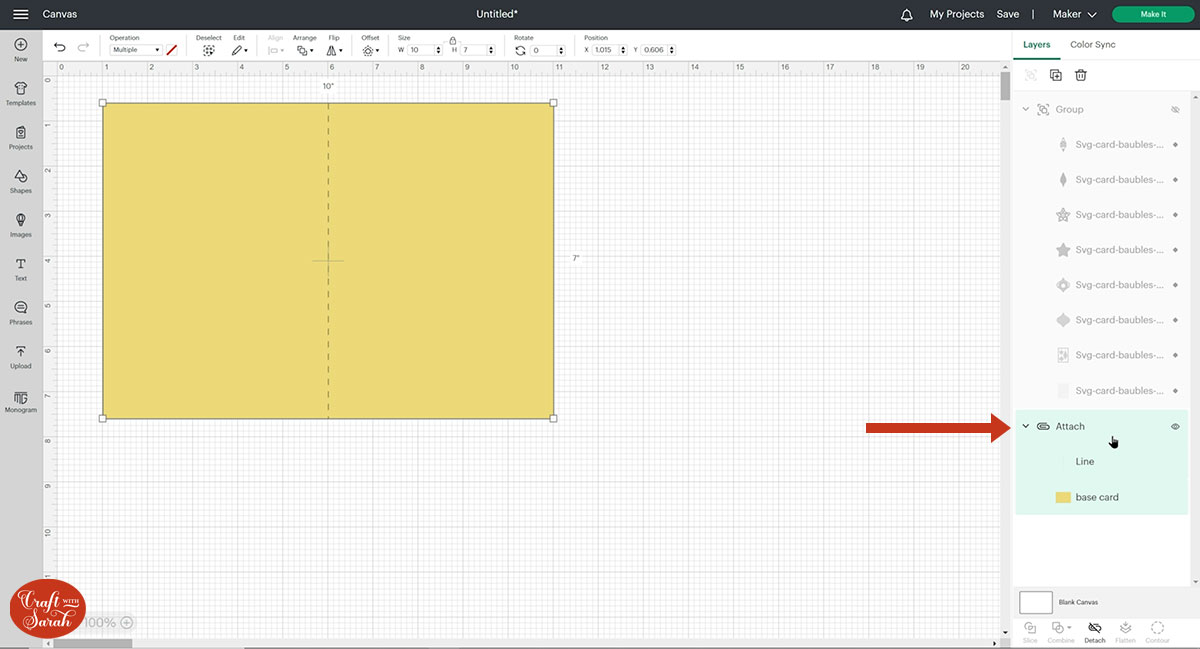Open the Maker machine dropdown
The height and width of the screenshot is (649, 1200).
click(1075, 14)
